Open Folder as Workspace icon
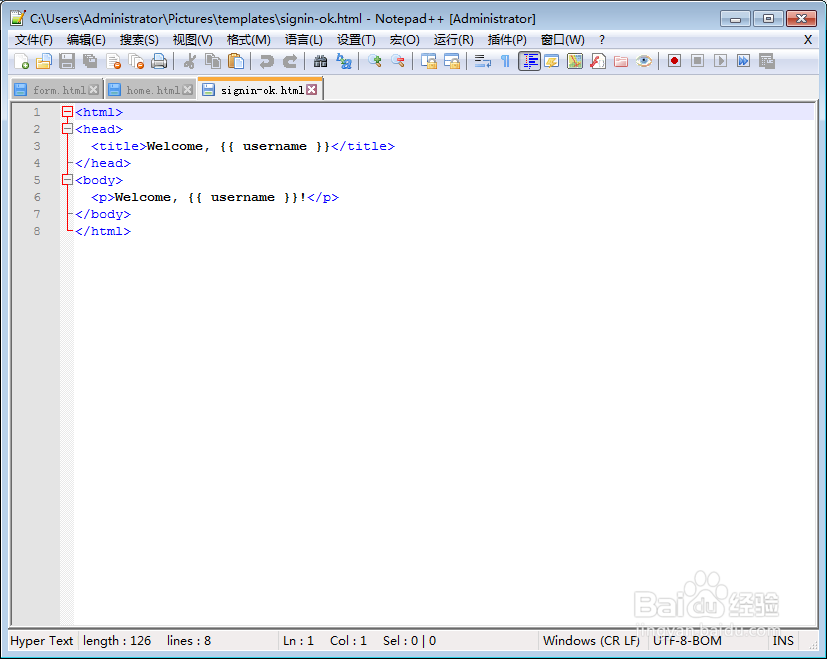The height and width of the screenshot is (659, 827). tap(621, 61)
